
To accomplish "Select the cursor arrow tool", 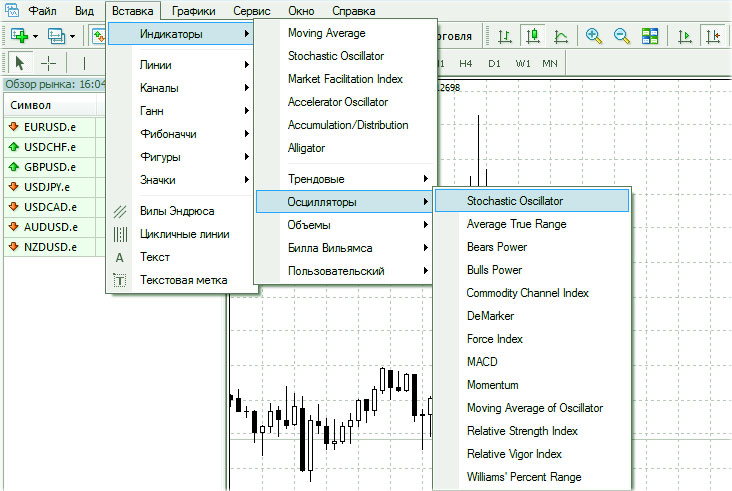I will 19,63.
